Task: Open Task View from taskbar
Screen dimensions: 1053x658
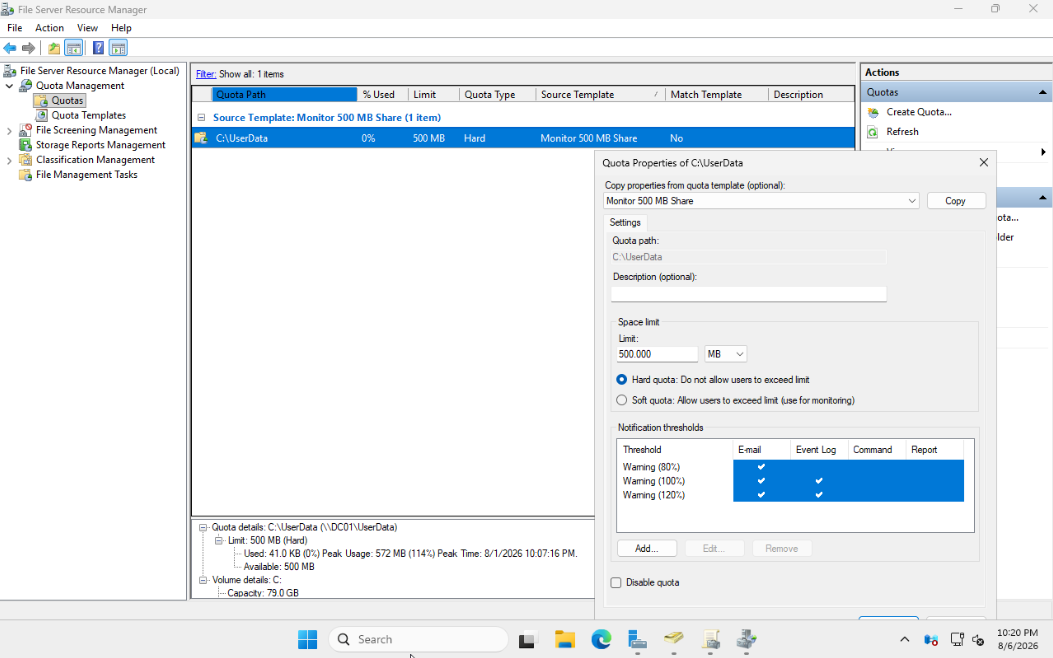Action: pos(527,640)
